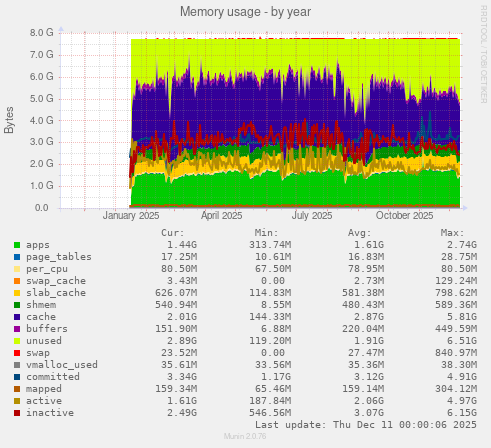Click active current value 1.61G
This screenshot has width=491, height=448.
[182, 401]
